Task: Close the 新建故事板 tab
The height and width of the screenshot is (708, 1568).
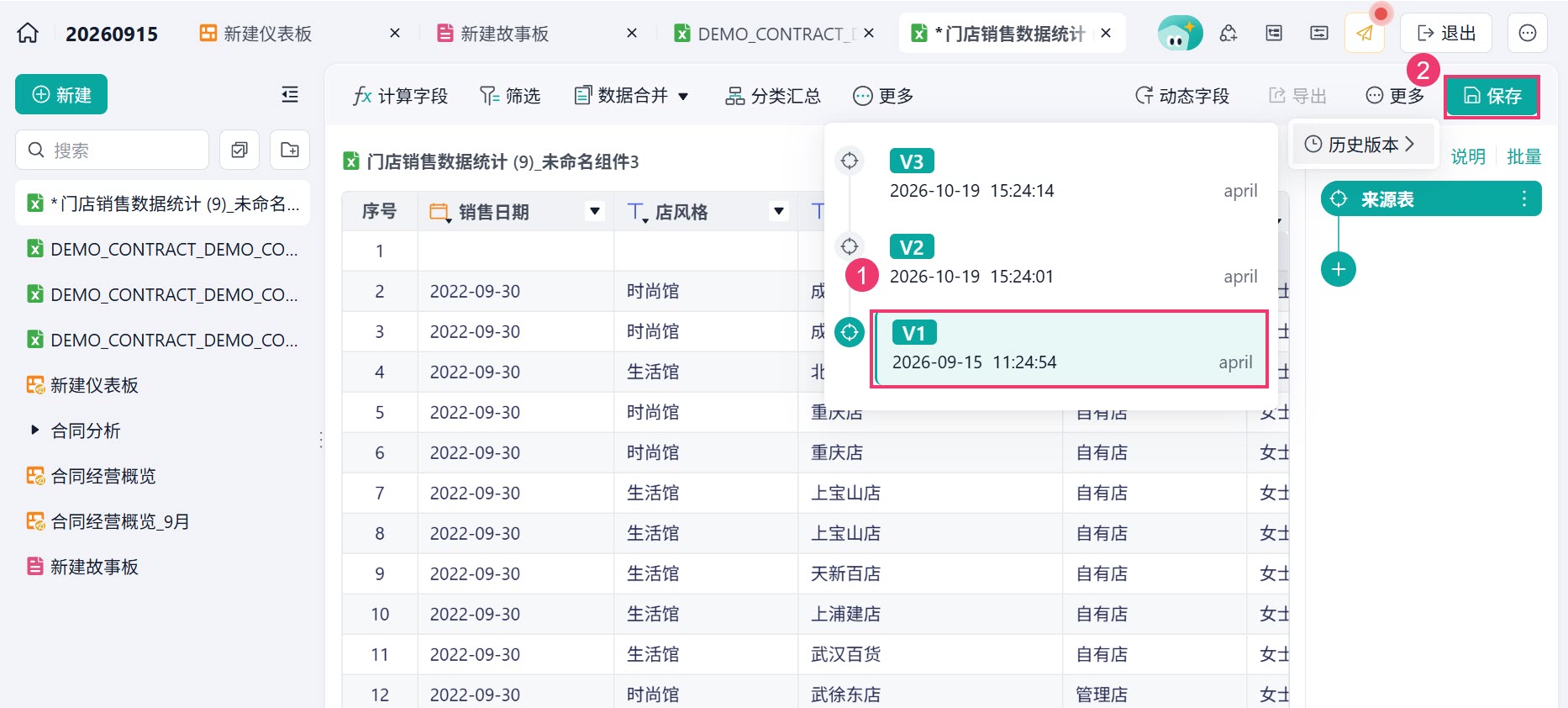Action: tap(632, 34)
